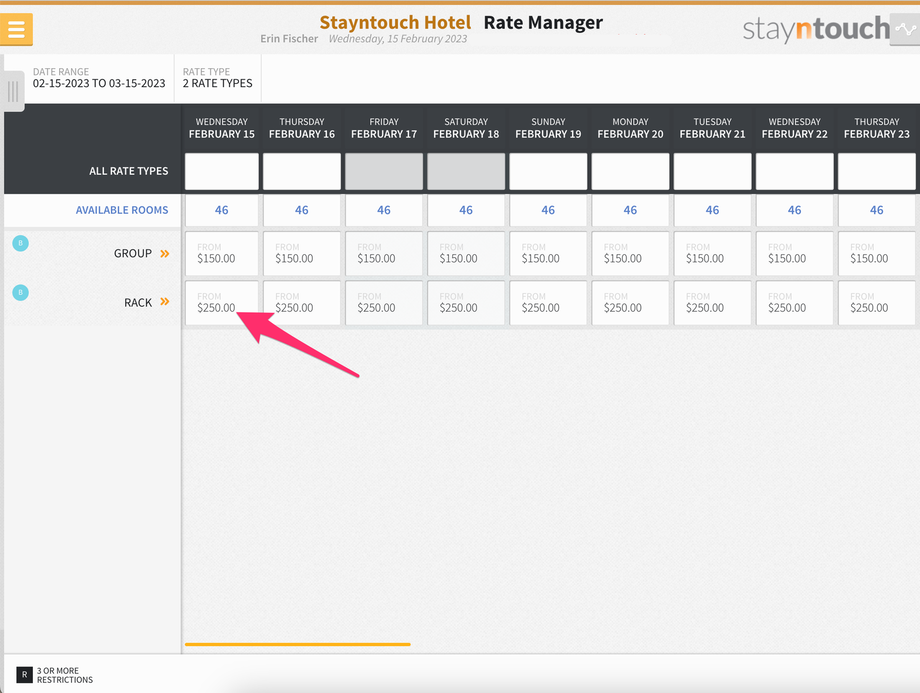Click the Monday February 20 column header
Viewport: 920px width, 693px height.
(x=630, y=128)
